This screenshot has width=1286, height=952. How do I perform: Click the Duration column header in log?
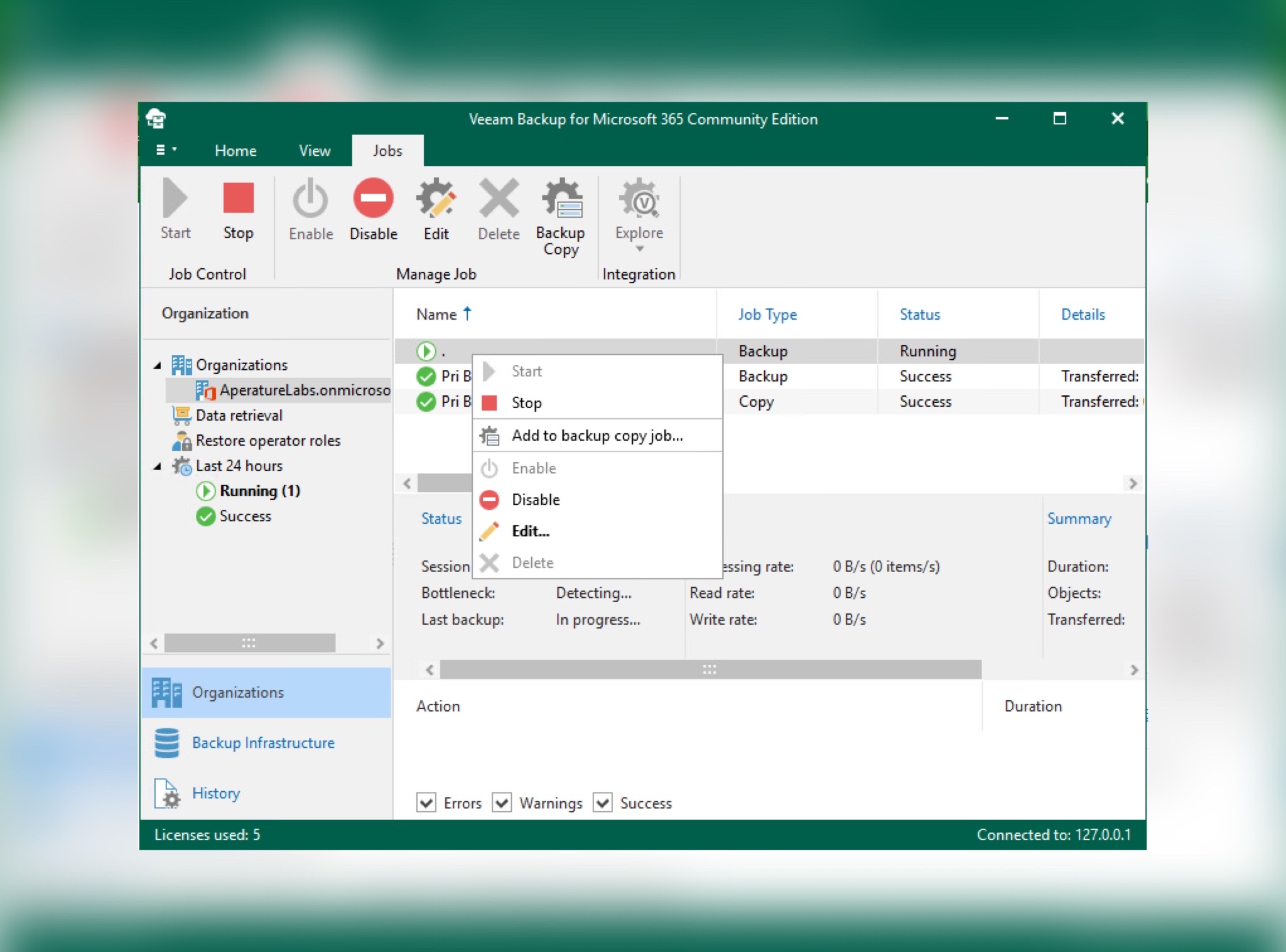click(x=1064, y=706)
